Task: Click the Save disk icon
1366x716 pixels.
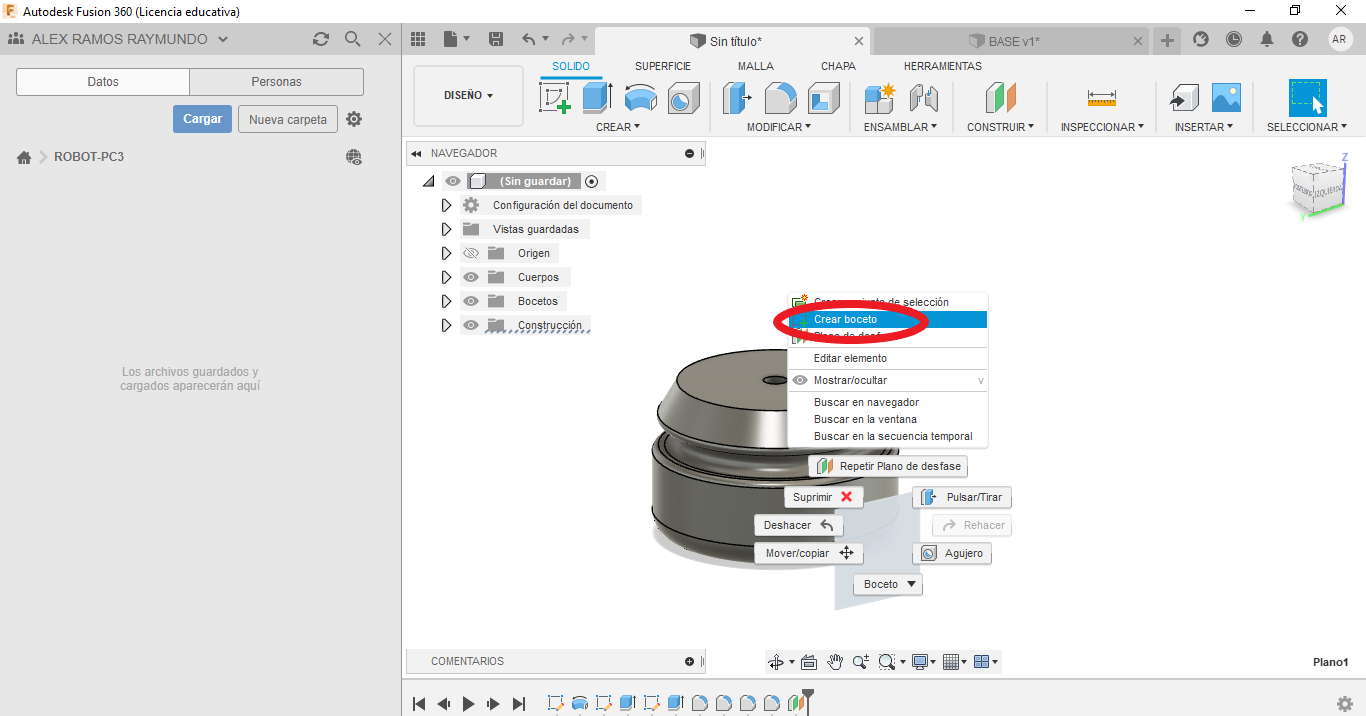Action: point(496,39)
